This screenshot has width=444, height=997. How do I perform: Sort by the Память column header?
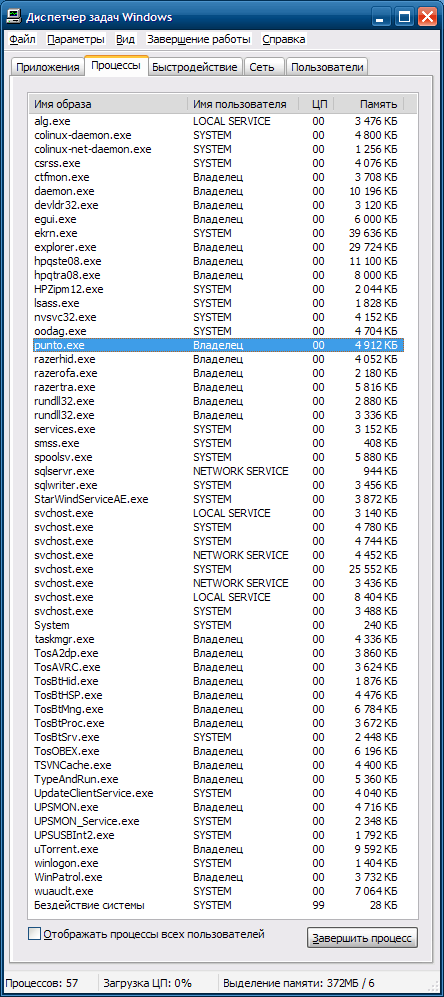pos(368,104)
